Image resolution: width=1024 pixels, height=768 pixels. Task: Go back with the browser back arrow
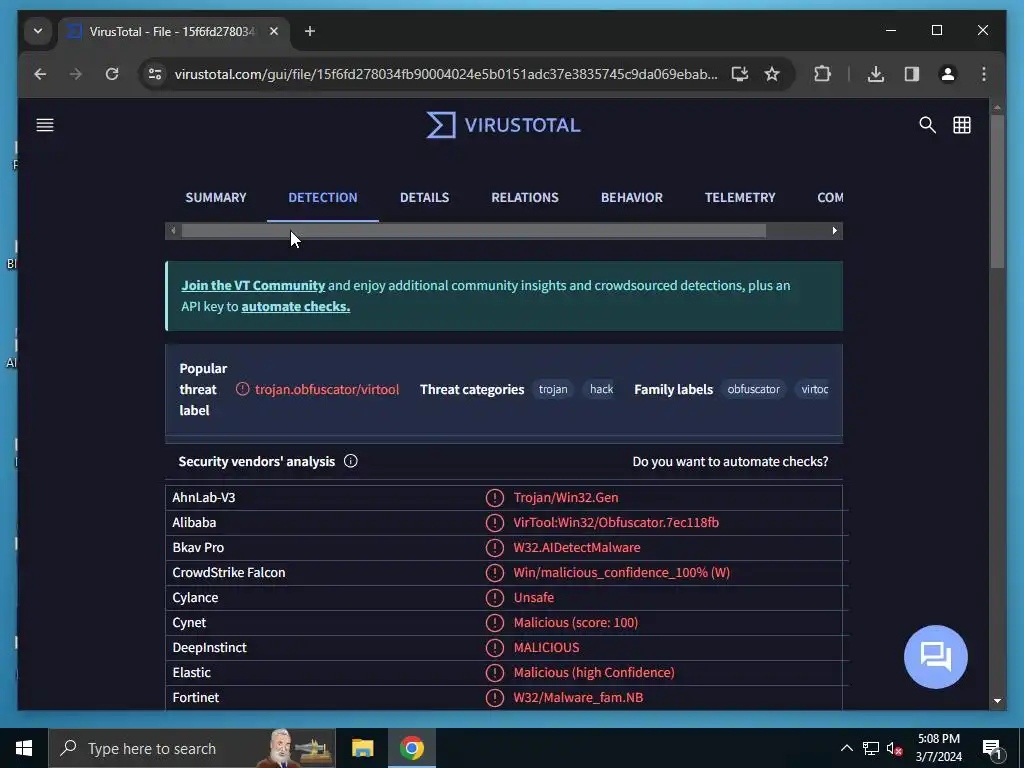pyautogui.click(x=40, y=74)
